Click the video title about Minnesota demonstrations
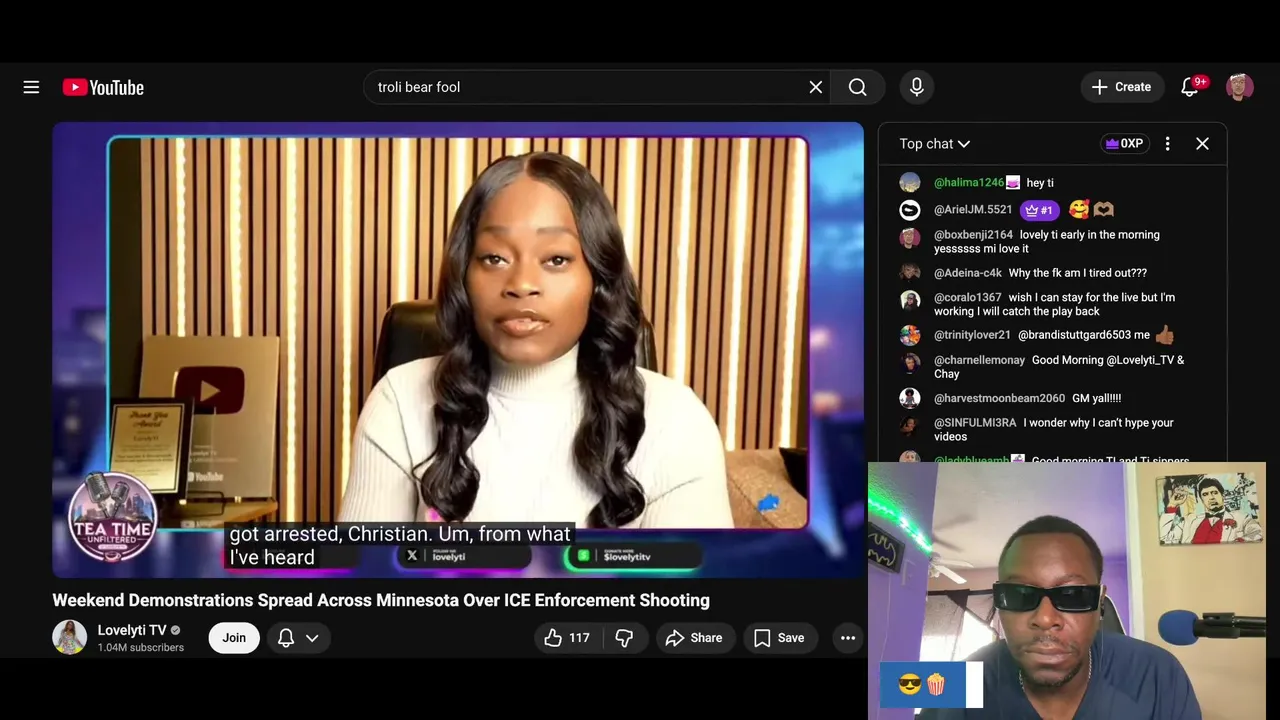This screenshot has width=1280, height=720. 381,600
